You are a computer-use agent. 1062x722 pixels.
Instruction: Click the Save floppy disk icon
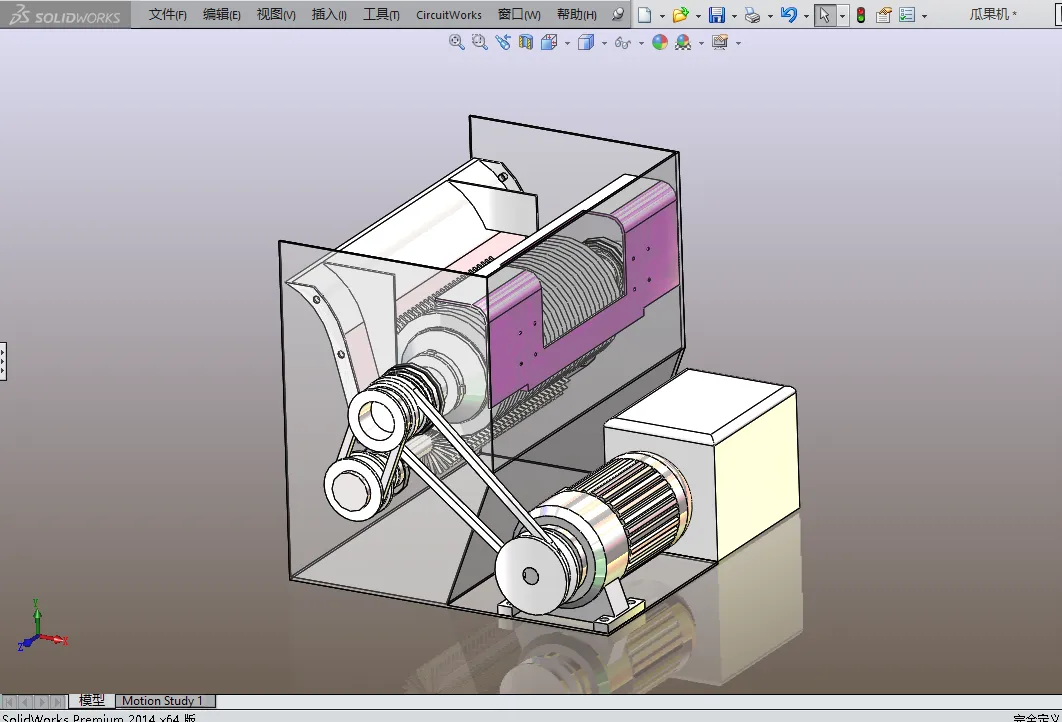tap(717, 15)
